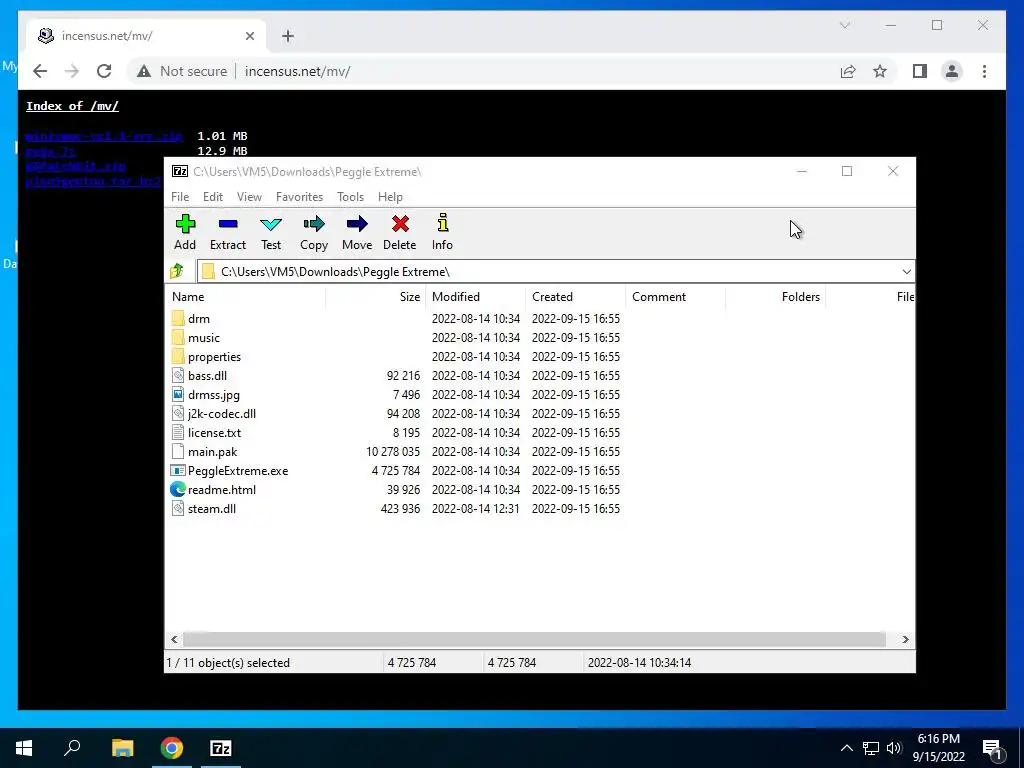Screen dimensions: 1024x768
Task: Bookmark this page with the star icon
Action: click(x=880, y=71)
